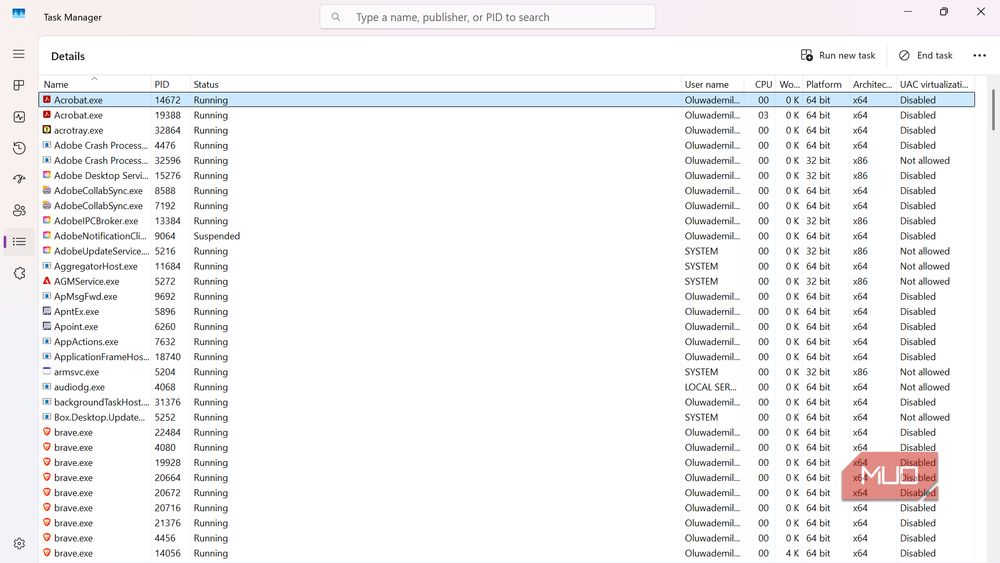The height and width of the screenshot is (563, 1000).
Task: Sort by the Platform column header
Action: click(x=825, y=84)
